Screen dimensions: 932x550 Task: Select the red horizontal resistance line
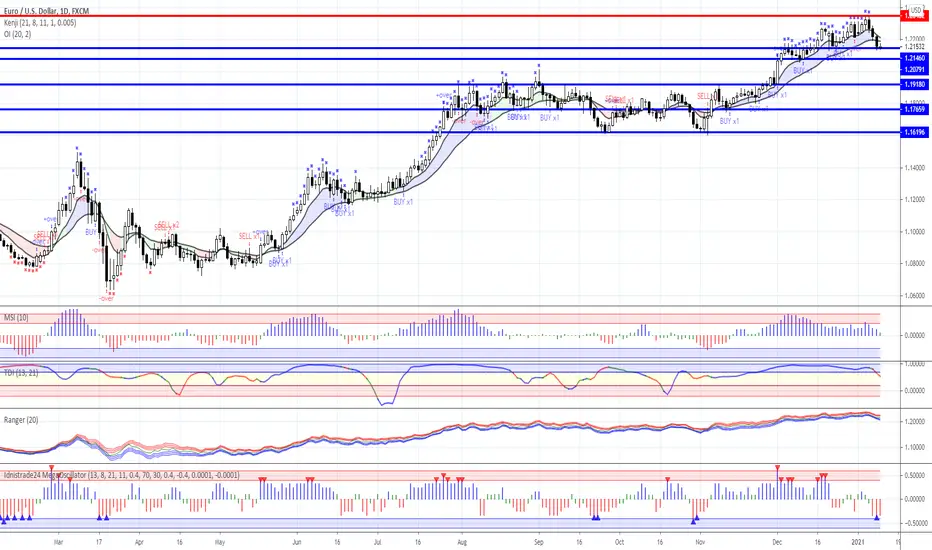(450, 15)
